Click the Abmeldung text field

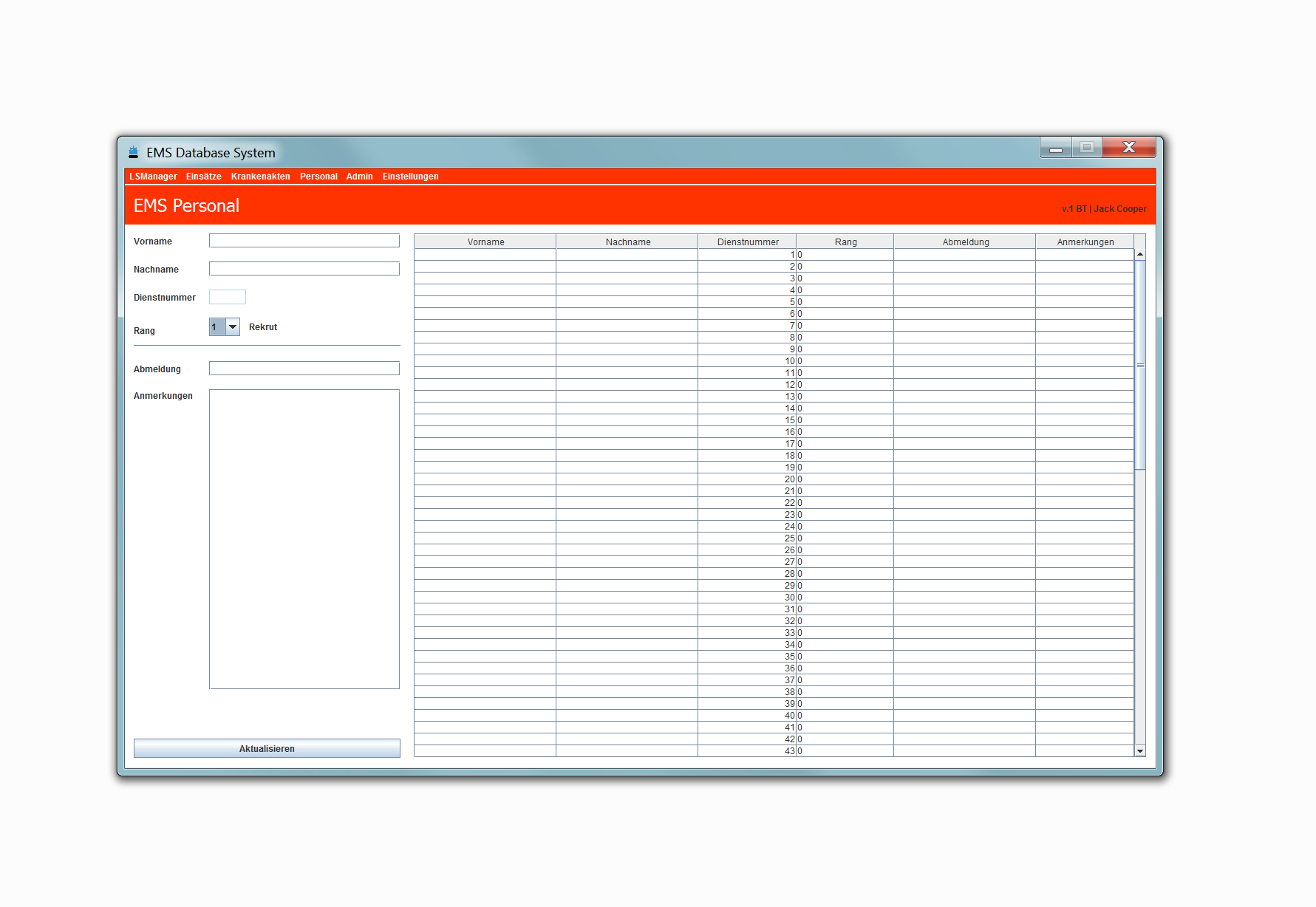point(304,369)
